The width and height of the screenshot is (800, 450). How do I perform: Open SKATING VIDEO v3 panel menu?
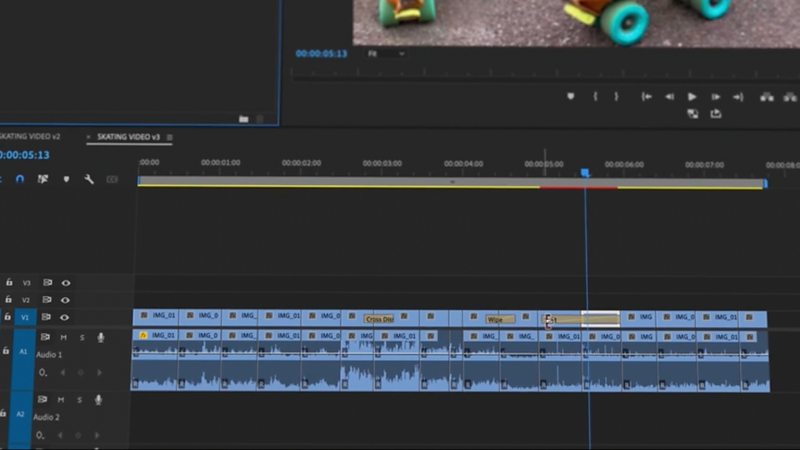[x=169, y=137]
